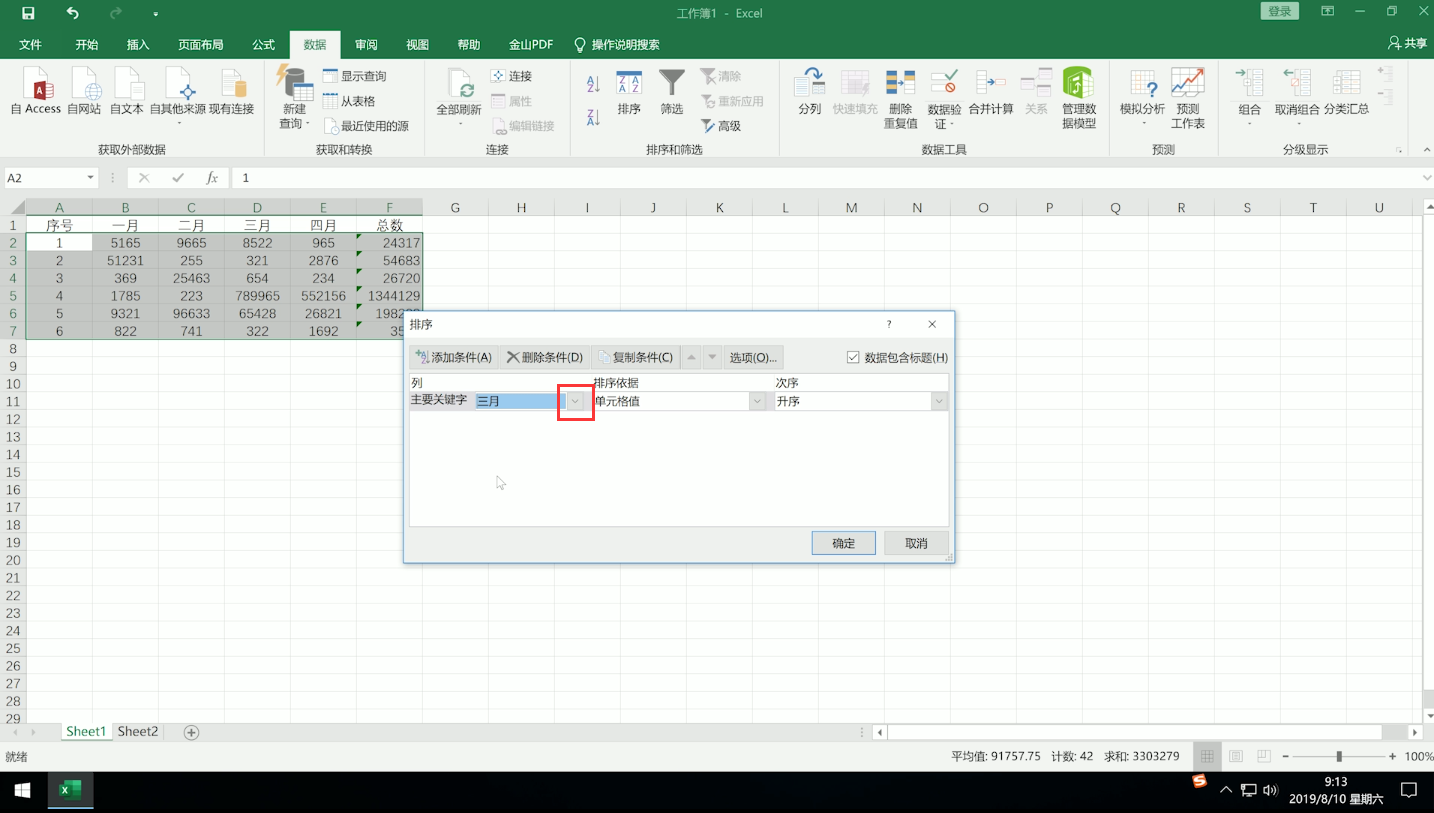Viewport: 1434px width, 813px height.
Task: Click 从表格 in the ribbon
Action: pos(349,101)
